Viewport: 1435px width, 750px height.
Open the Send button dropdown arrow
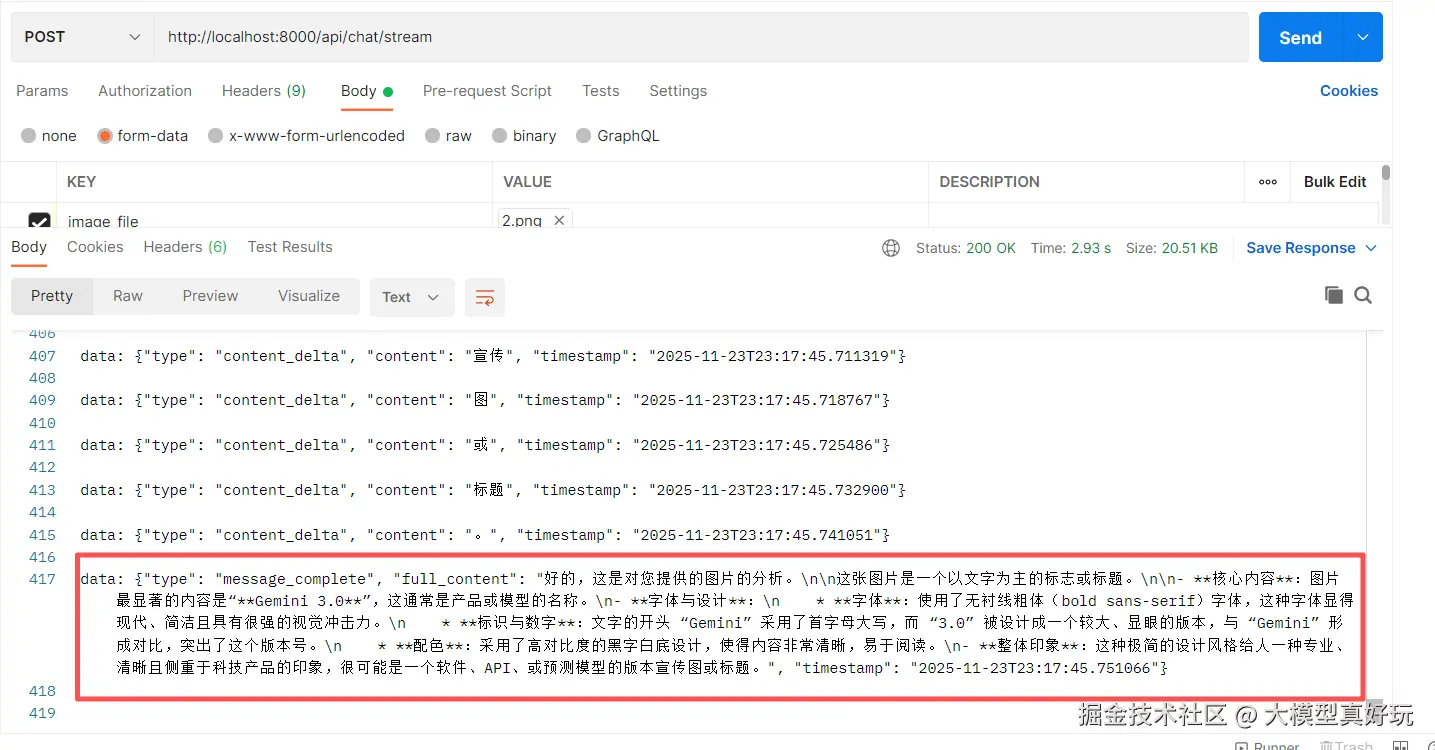1363,37
